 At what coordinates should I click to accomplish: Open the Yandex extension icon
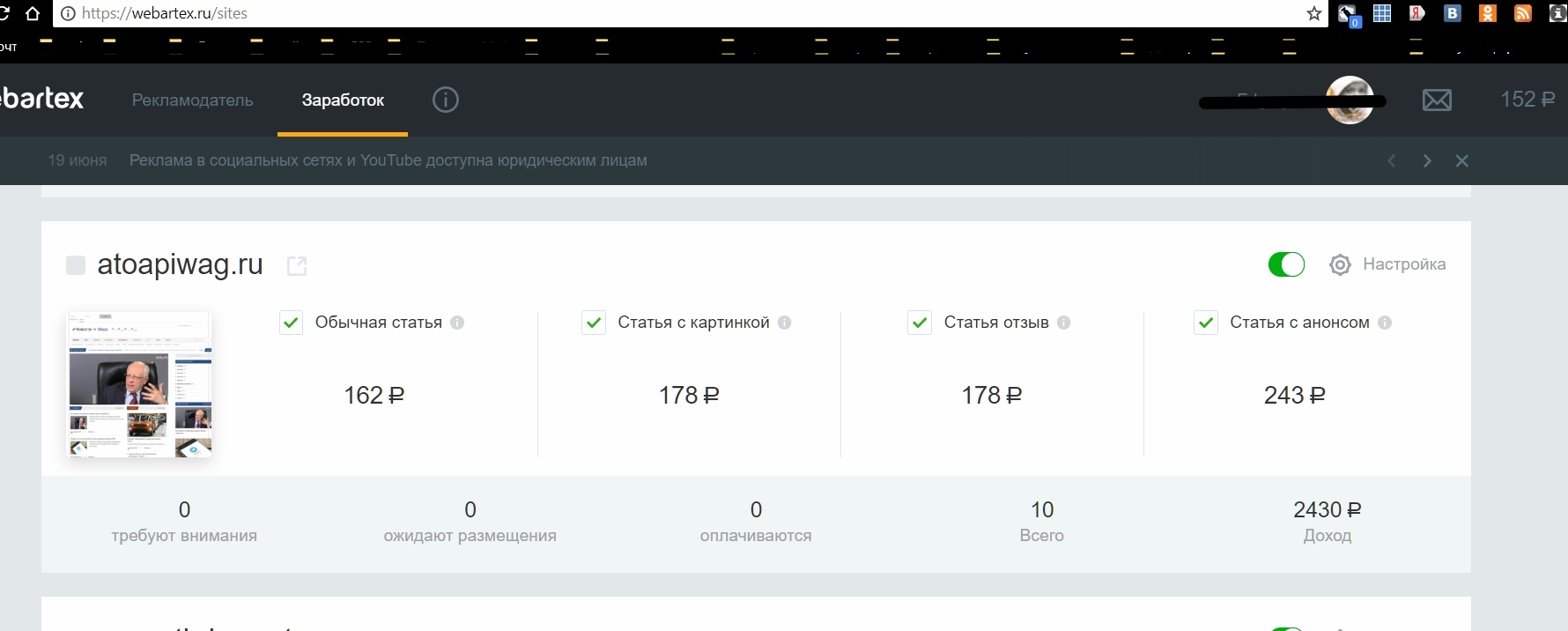pyautogui.click(x=1417, y=13)
